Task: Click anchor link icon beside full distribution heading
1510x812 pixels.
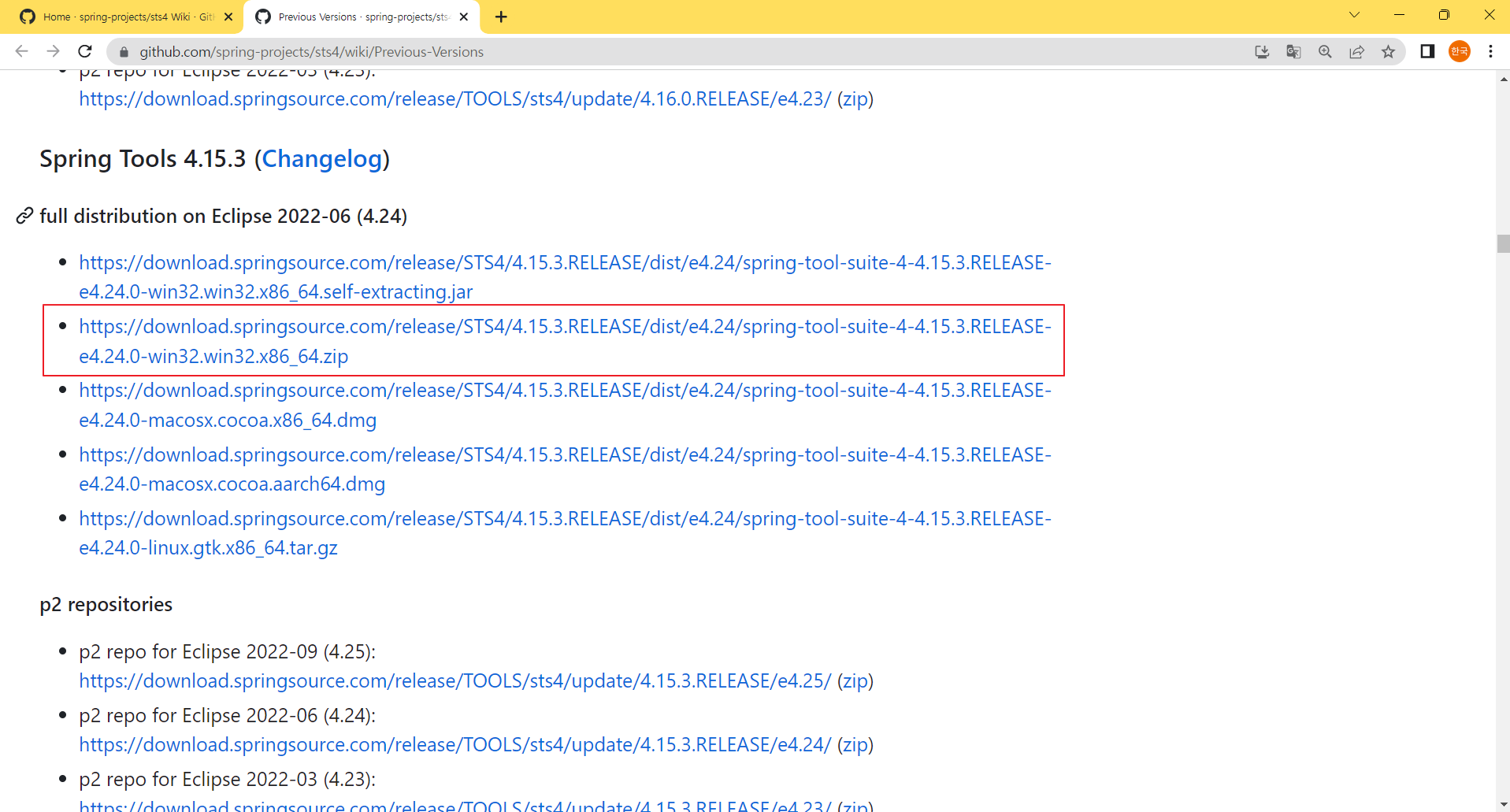Action: click(24, 216)
